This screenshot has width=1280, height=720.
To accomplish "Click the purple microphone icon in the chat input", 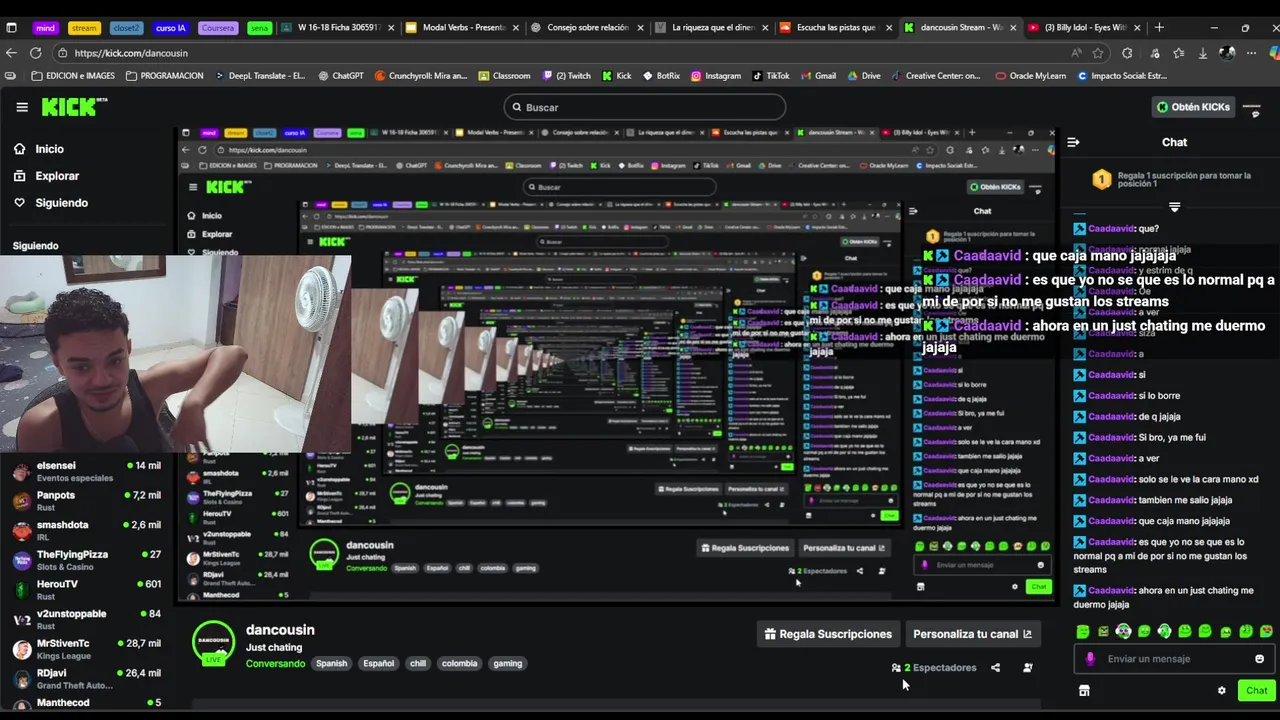I will click(x=1090, y=659).
